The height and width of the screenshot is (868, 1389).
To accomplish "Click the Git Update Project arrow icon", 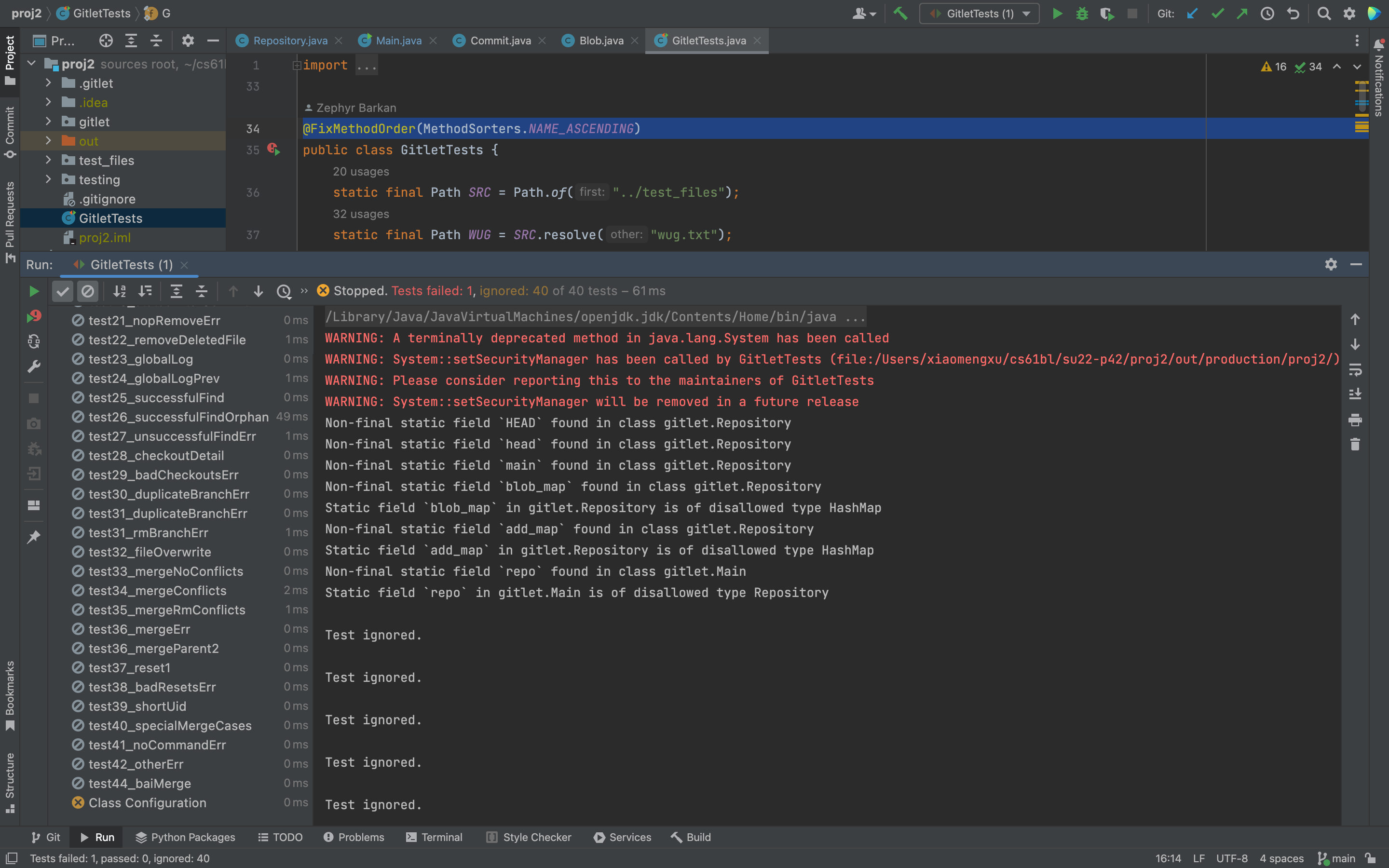I will [x=1192, y=13].
